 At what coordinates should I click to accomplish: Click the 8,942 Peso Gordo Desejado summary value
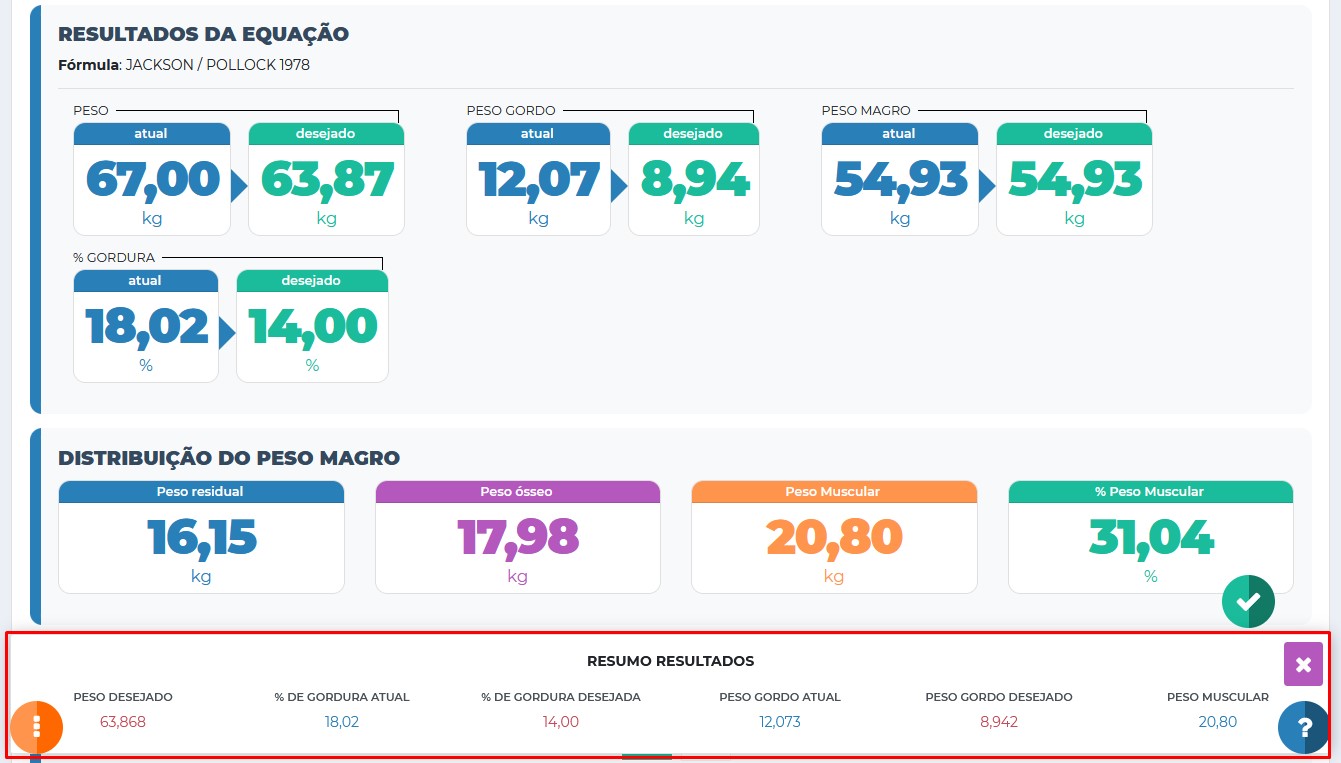pos(998,722)
